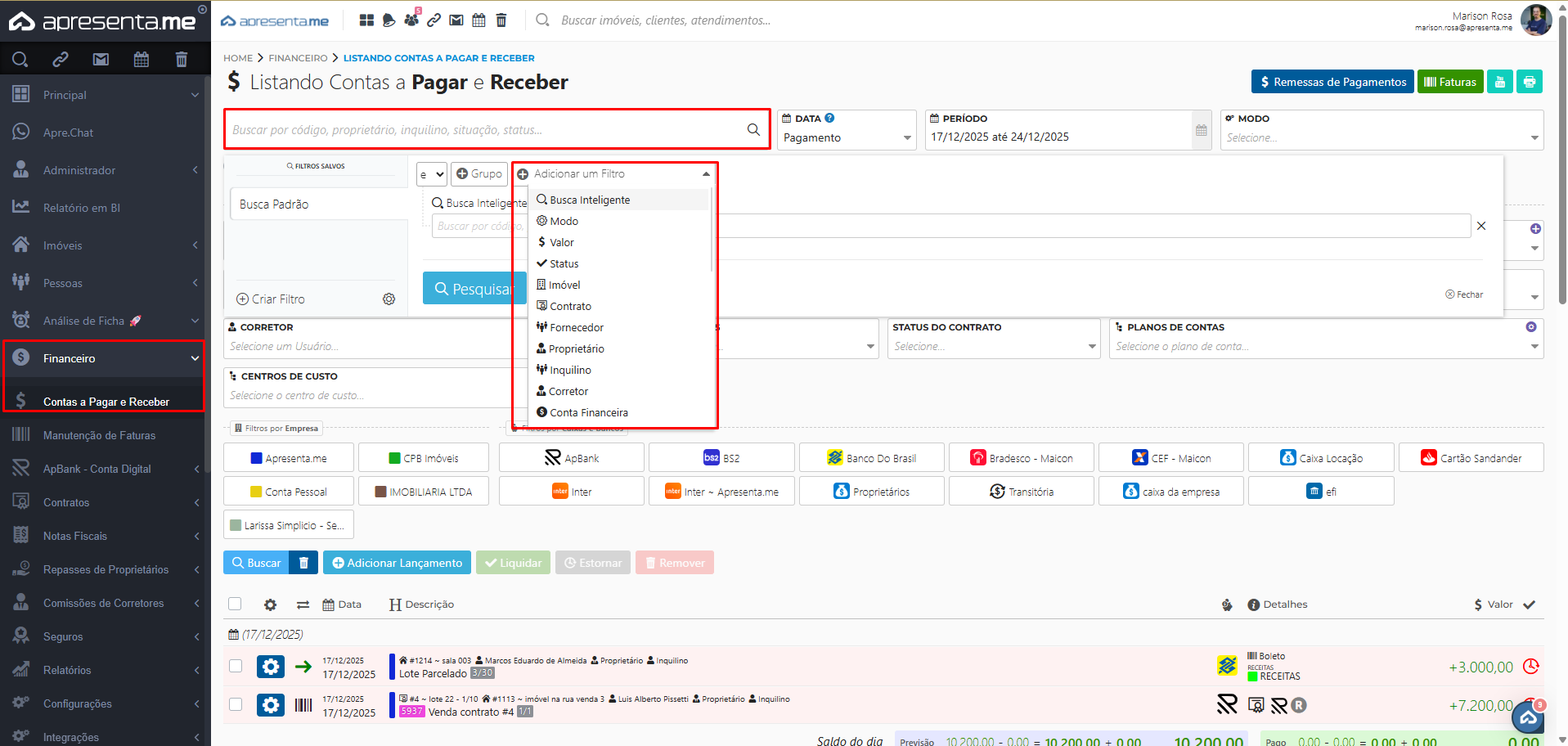Click the Adicionar Lançamento button
The width and height of the screenshot is (1568, 746).
(x=397, y=563)
